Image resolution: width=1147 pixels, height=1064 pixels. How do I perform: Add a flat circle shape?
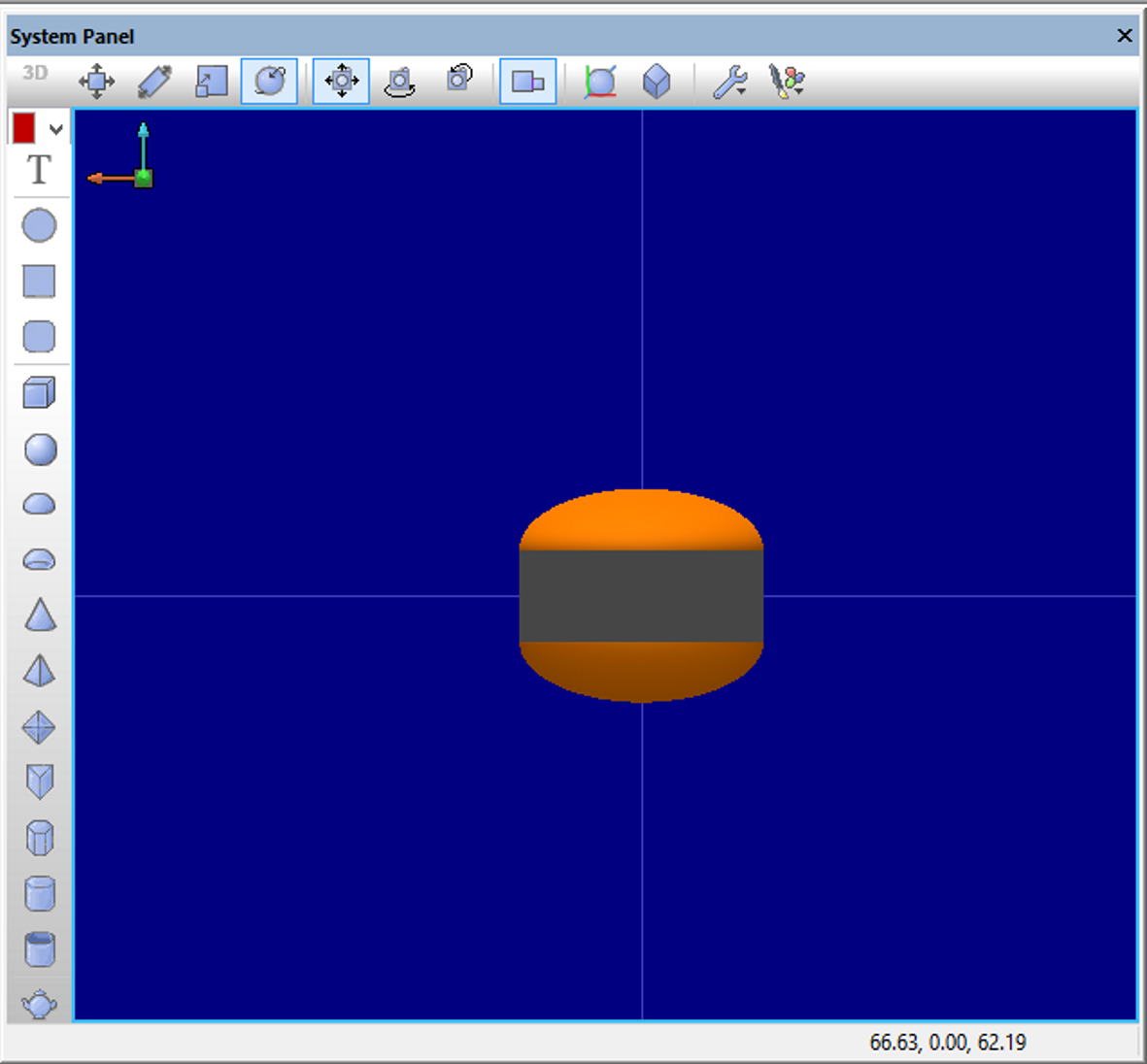[x=40, y=225]
